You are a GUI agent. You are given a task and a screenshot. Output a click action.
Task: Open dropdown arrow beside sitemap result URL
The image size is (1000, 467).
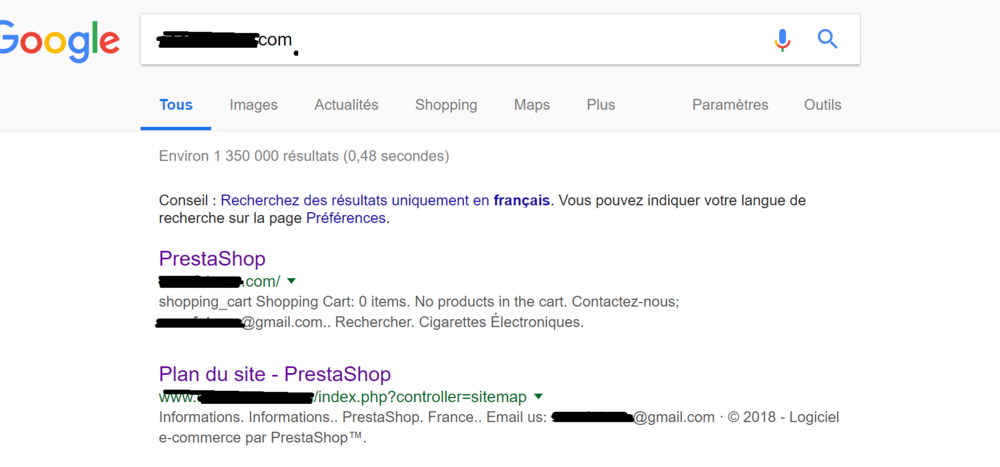pyautogui.click(x=538, y=396)
